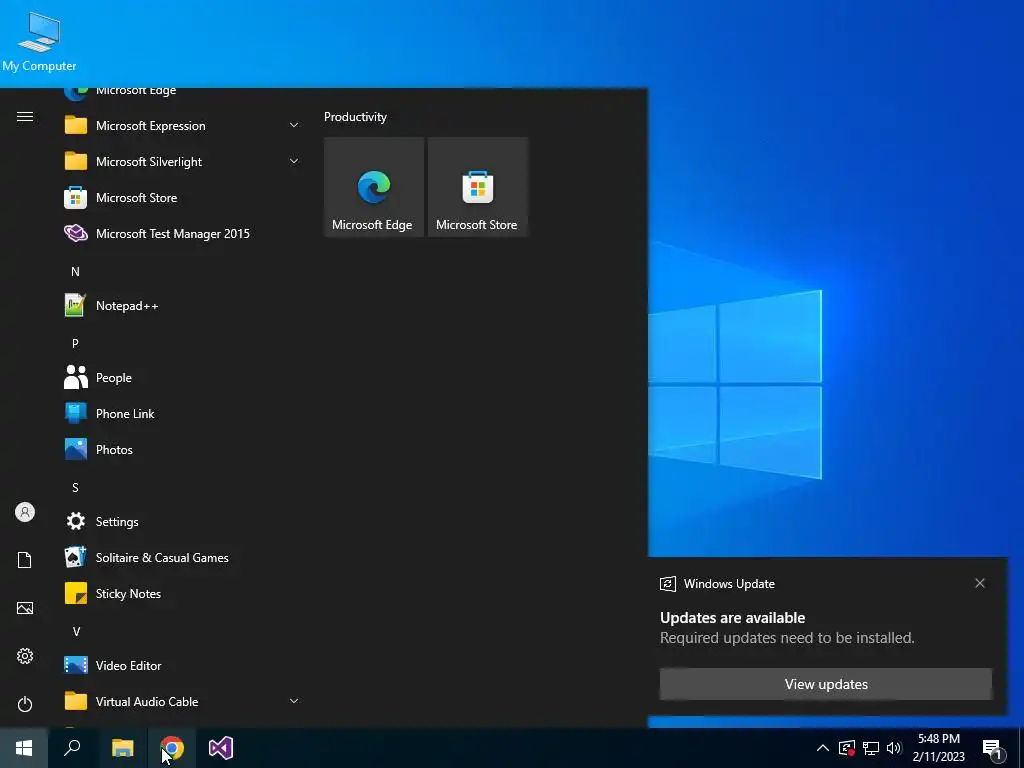Open user account icon in Start sidebar
Screen dimensions: 1024x768
[x=25, y=512]
